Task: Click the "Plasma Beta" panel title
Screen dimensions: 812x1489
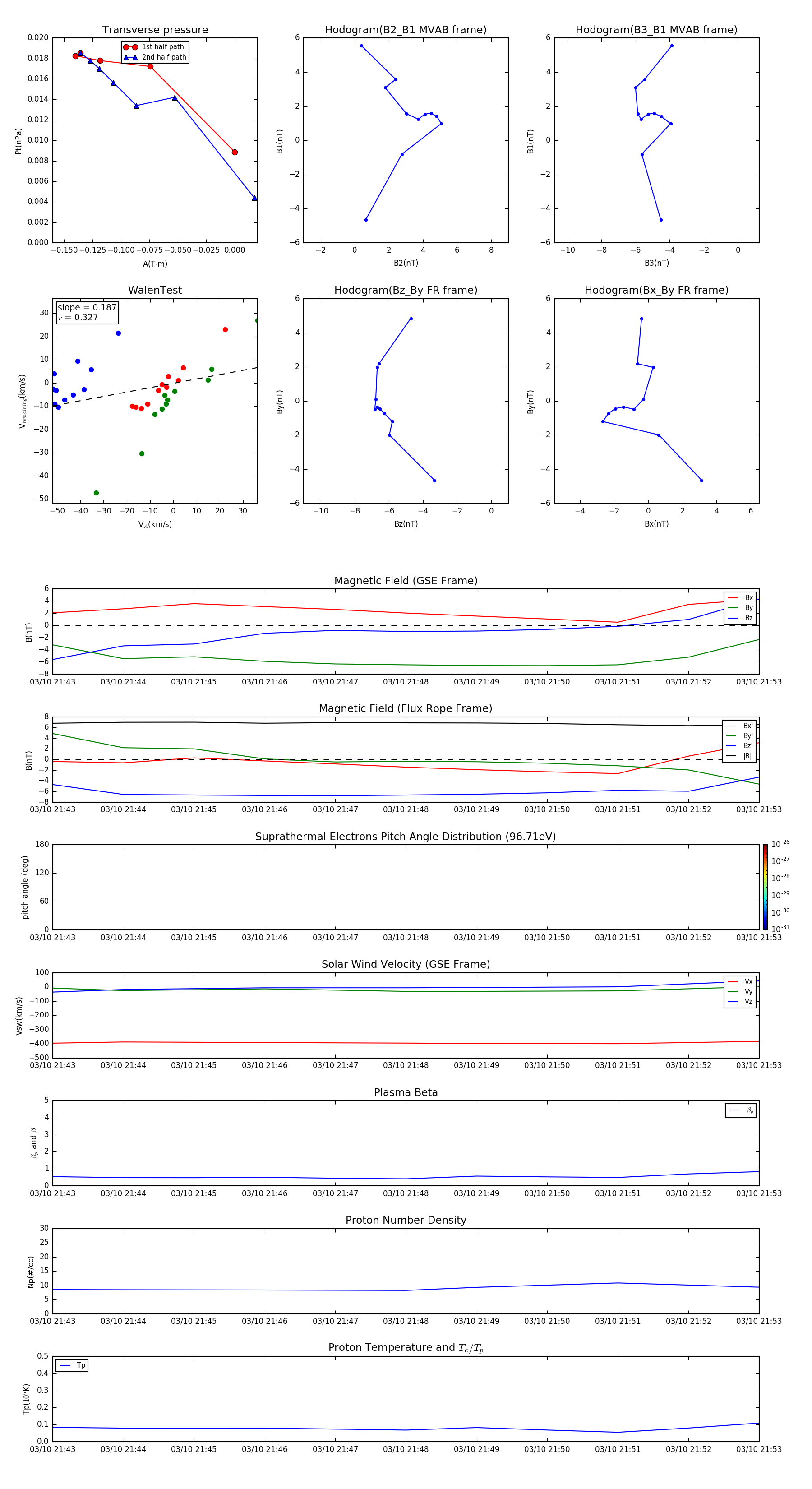Action: [x=406, y=1092]
